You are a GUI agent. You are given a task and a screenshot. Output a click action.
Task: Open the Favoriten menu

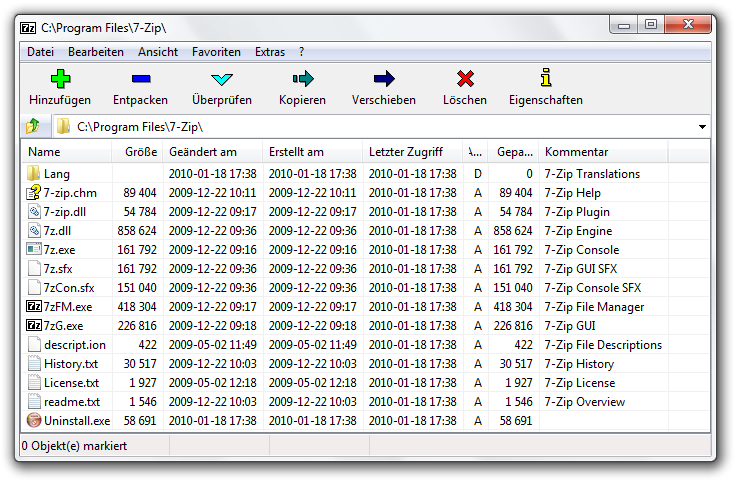click(x=216, y=52)
